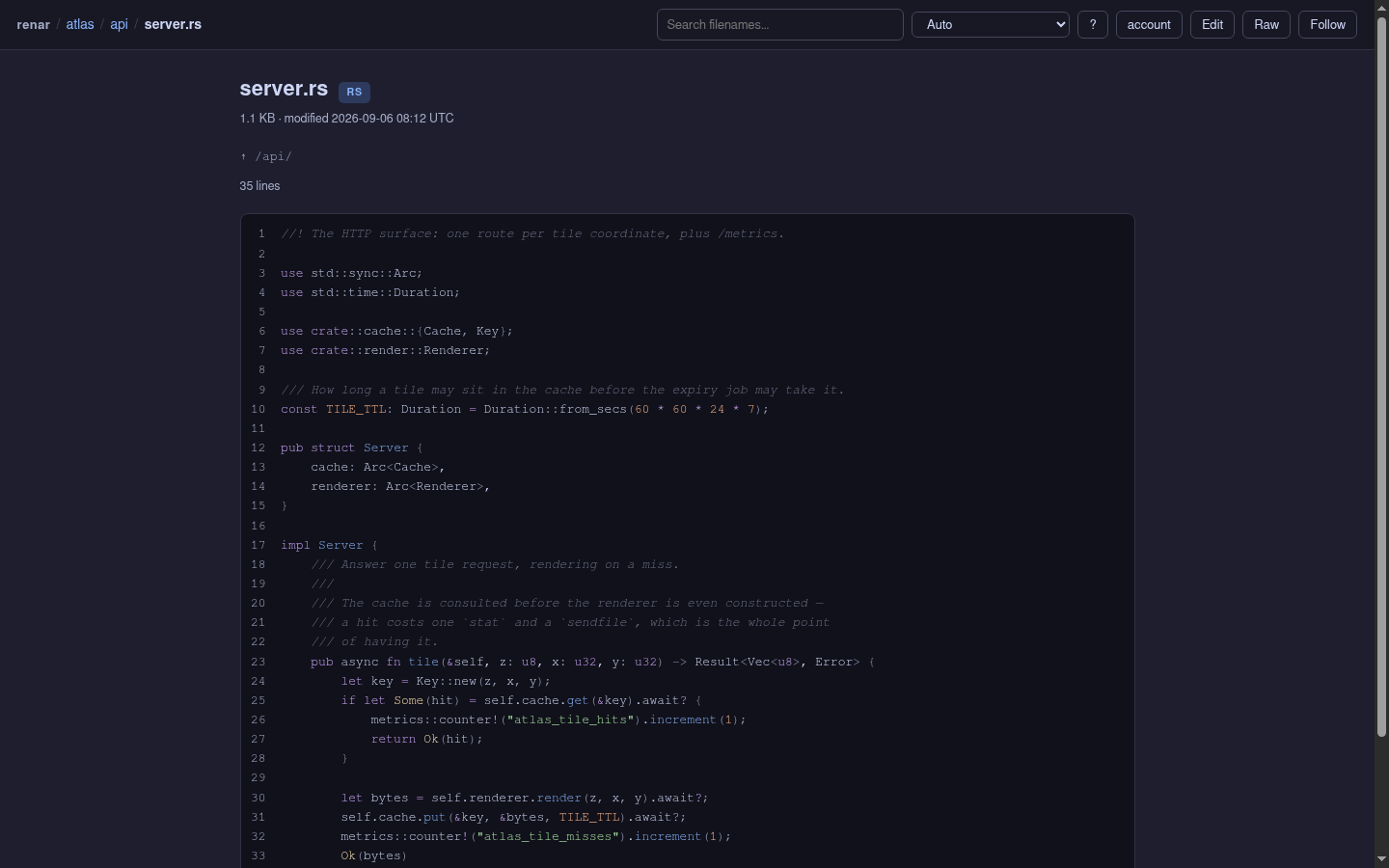Image resolution: width=1389 pixels, height=868 pixels.
Task: Click the scrollbar up arrow
Action: click(x=1381, y=8)
